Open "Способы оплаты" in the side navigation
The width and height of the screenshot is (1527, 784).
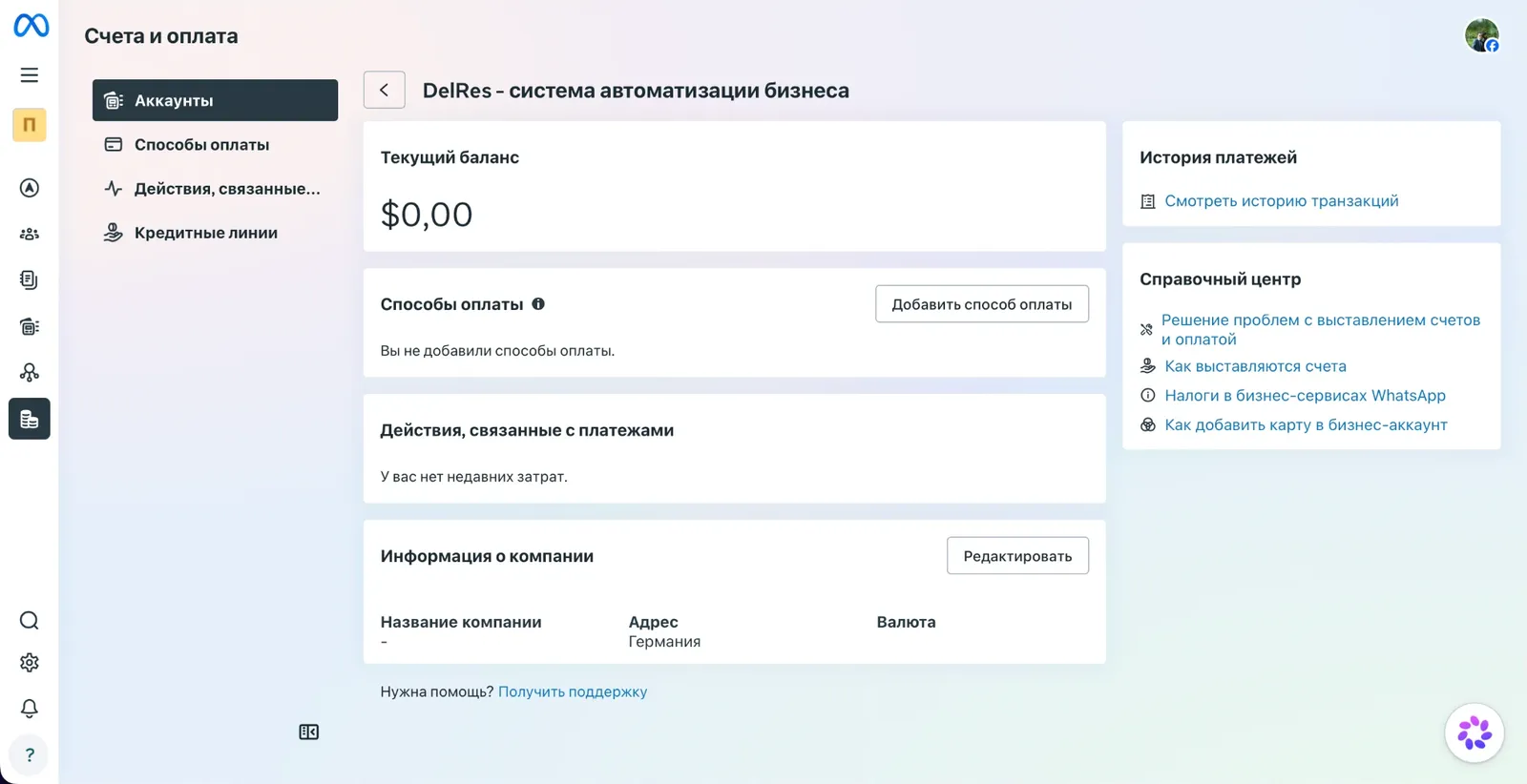(215, 145)
